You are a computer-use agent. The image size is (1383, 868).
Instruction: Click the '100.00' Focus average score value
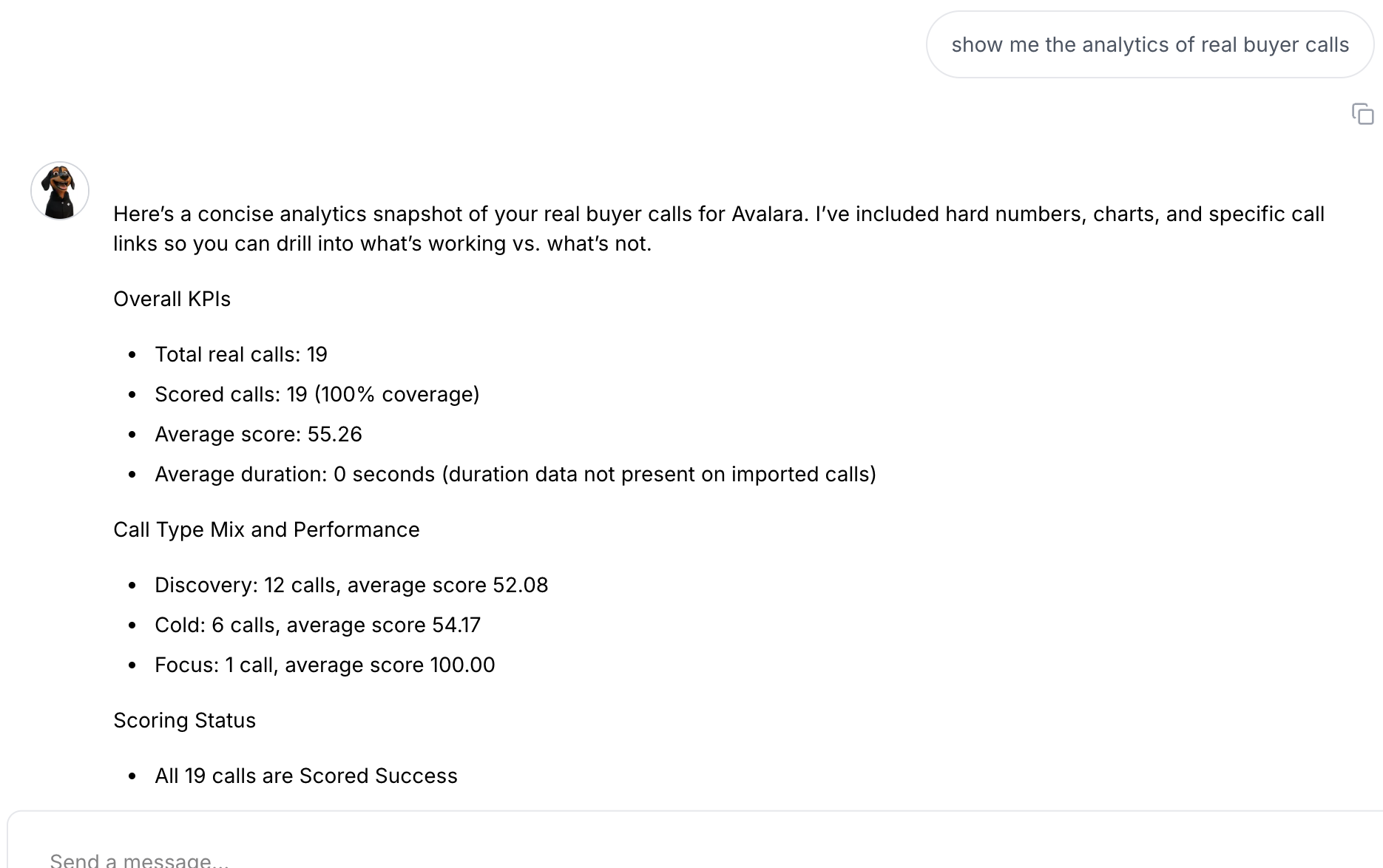click(x=462, y=665)
